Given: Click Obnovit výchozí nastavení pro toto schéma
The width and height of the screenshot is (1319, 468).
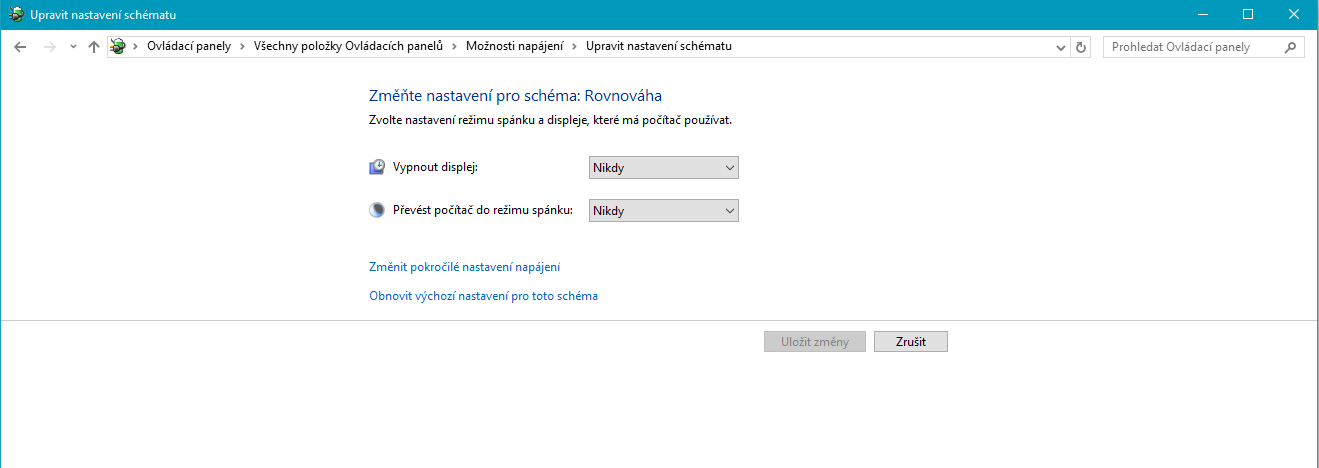Looking at the screenshot, I should point(484,296).
